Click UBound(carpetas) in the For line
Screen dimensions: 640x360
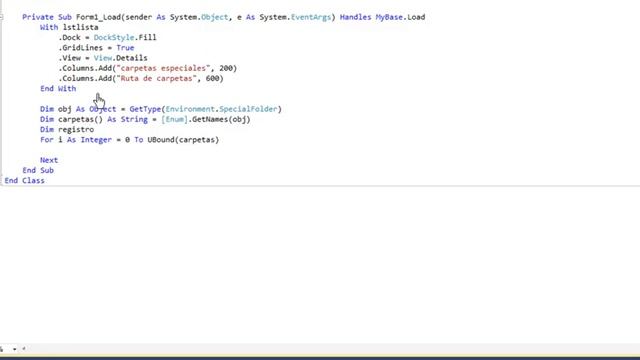pyautogui.click(x=183, y=140)
